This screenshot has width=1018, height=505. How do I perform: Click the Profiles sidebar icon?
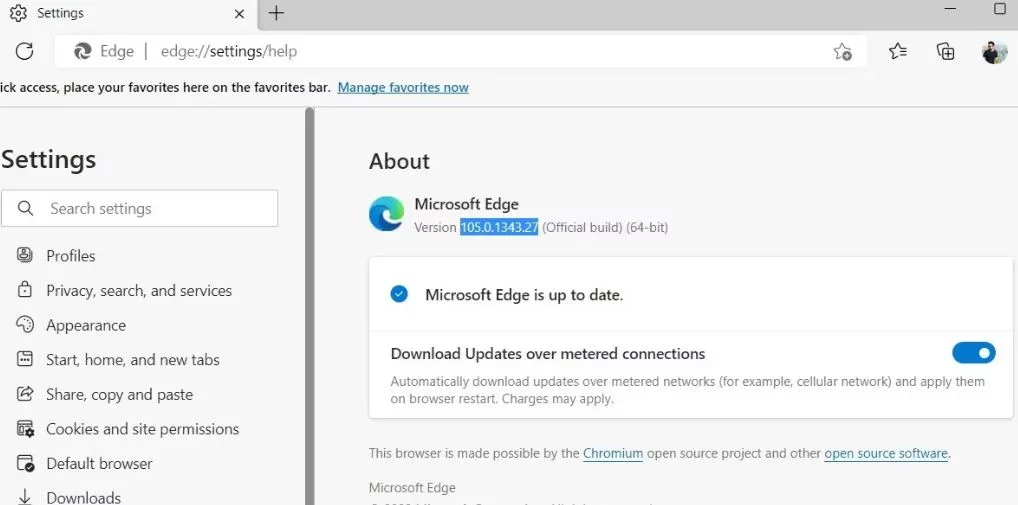pyautogui.click(x=25, y=255)
